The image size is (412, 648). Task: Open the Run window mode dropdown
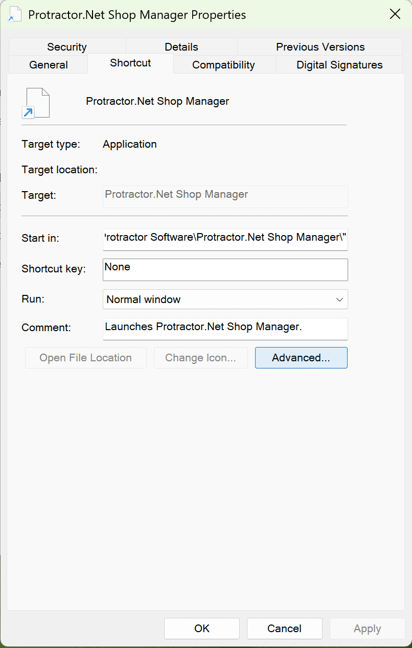pyautogui.click(x=225, y=299)
